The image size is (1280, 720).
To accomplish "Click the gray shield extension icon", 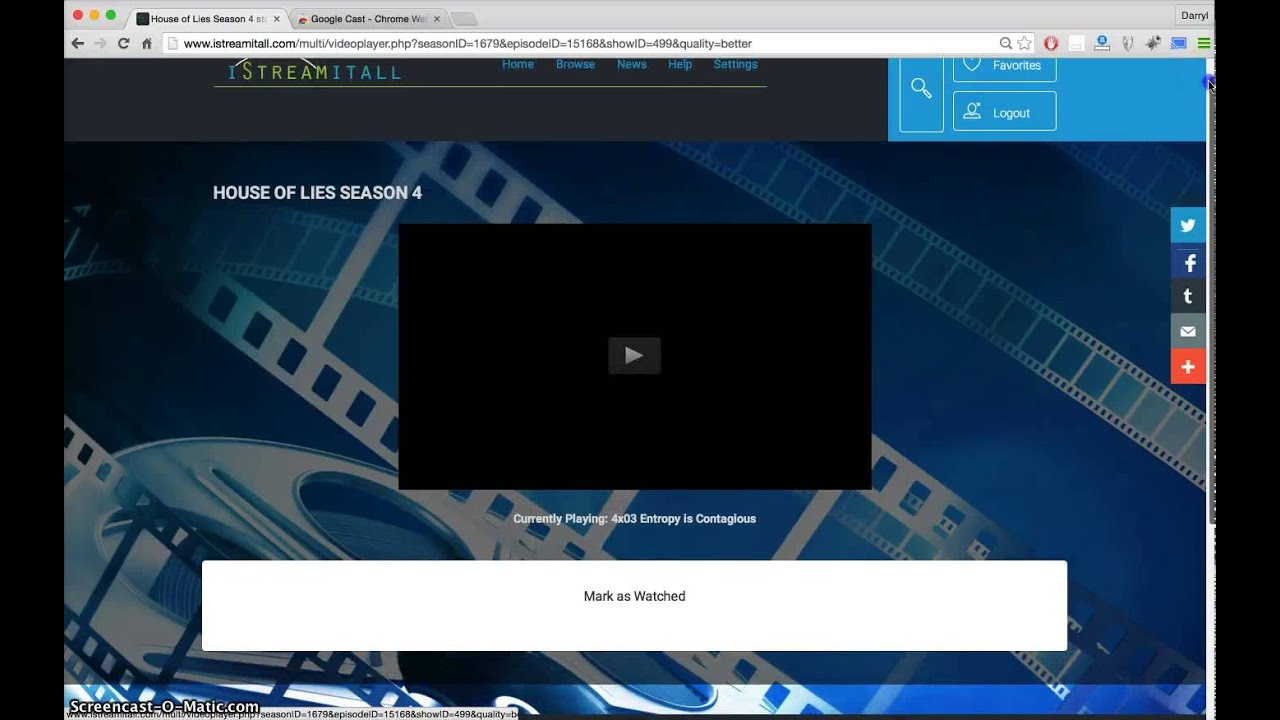I will point(1127,43).
